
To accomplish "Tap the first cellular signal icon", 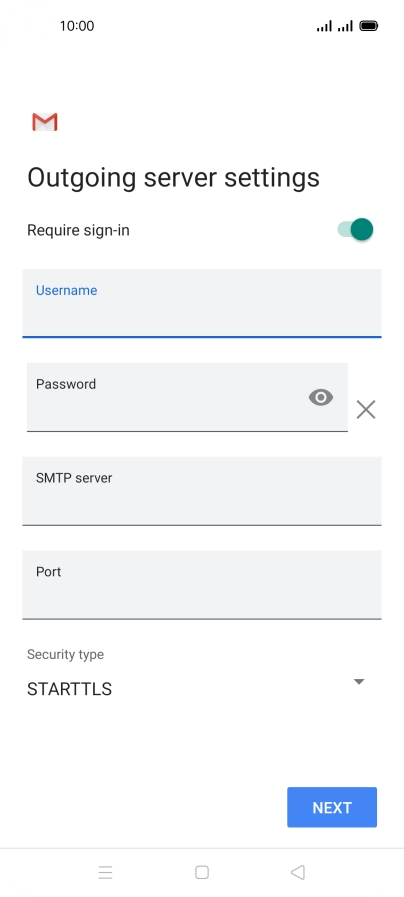I will [324, 26].
